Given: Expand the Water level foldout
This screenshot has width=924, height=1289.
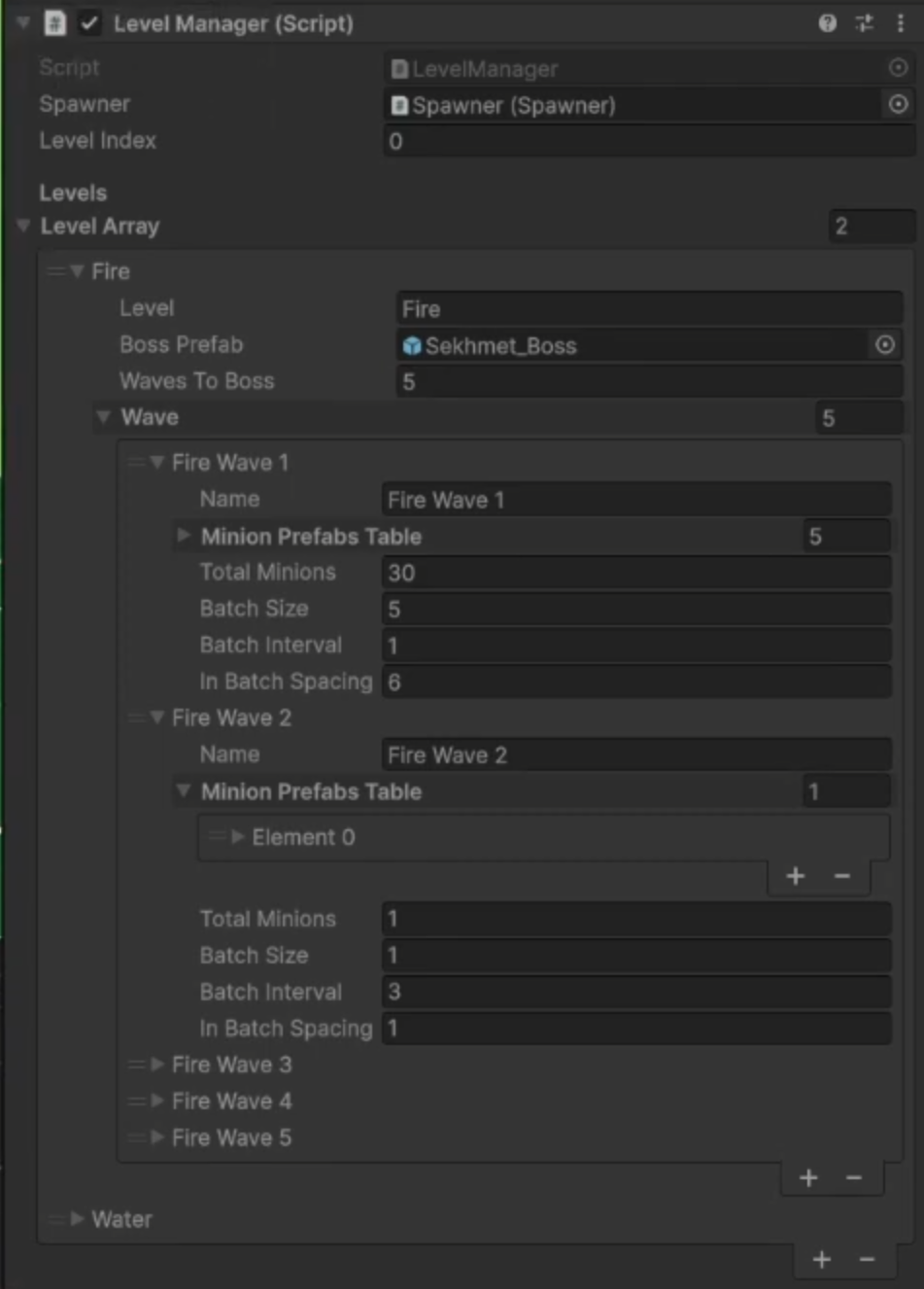Looking at the screenshot, I should click(x=77, y=1219).
